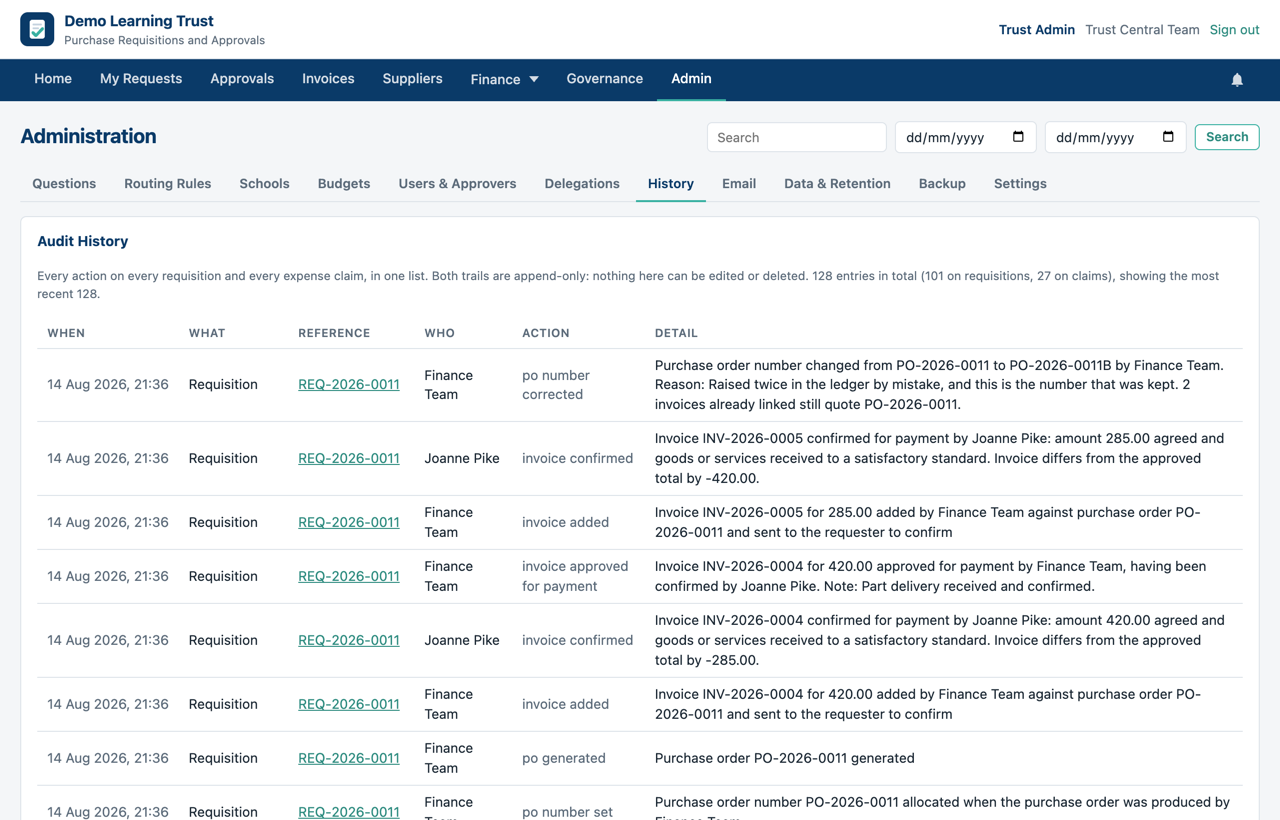Open the Budgets tab

pyautogui.click(x=344, y=184)
